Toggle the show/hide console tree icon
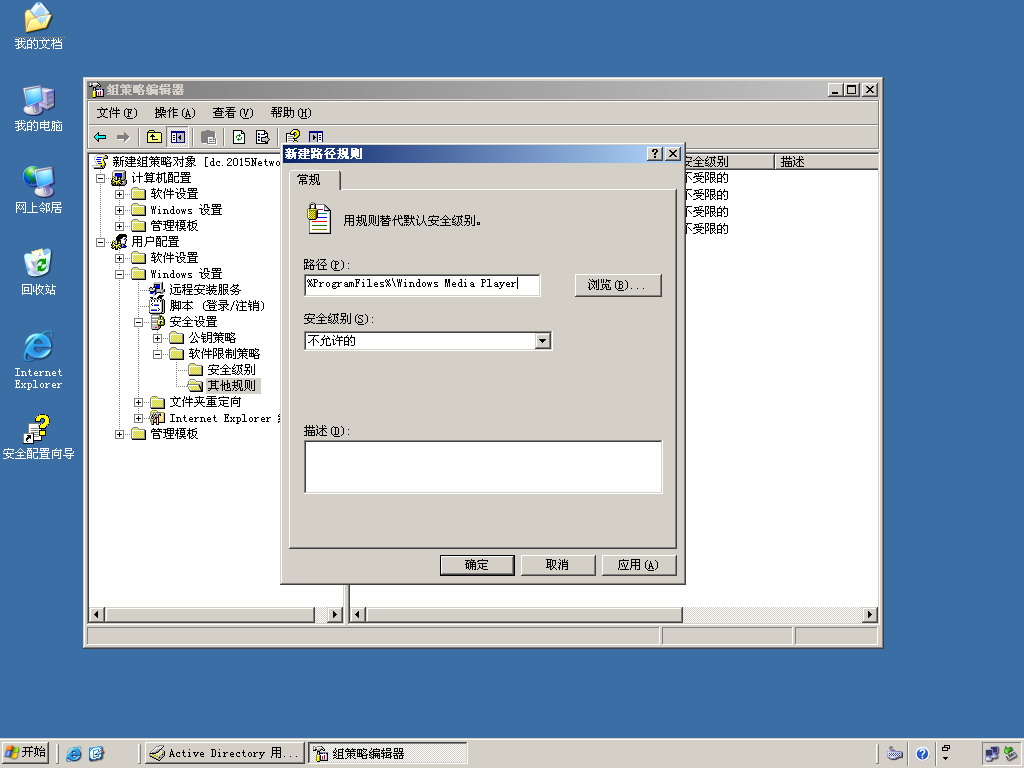Image resolution: width=1024 pixels, height=768 pixels. 178,137
